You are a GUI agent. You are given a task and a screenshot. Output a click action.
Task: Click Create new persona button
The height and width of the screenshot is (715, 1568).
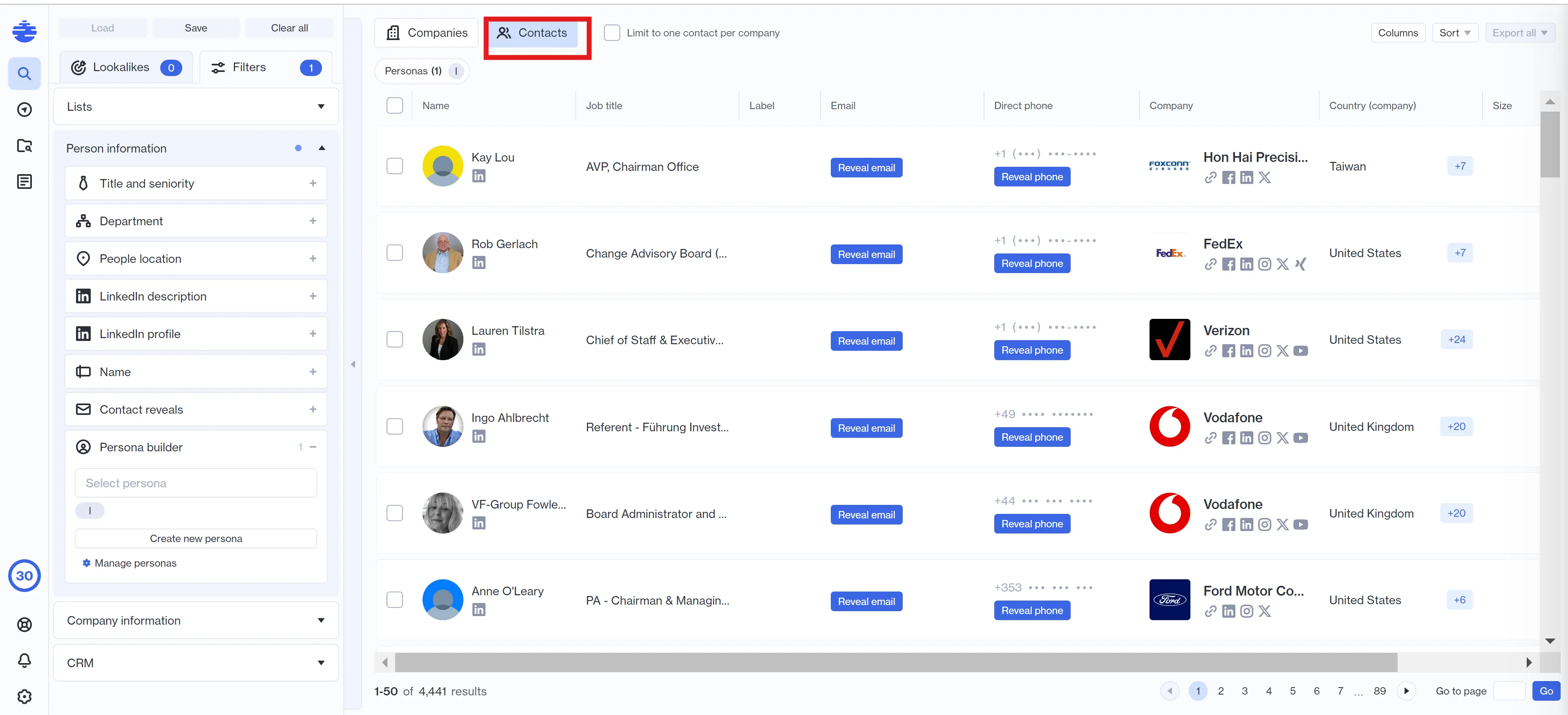pos(196,538)
